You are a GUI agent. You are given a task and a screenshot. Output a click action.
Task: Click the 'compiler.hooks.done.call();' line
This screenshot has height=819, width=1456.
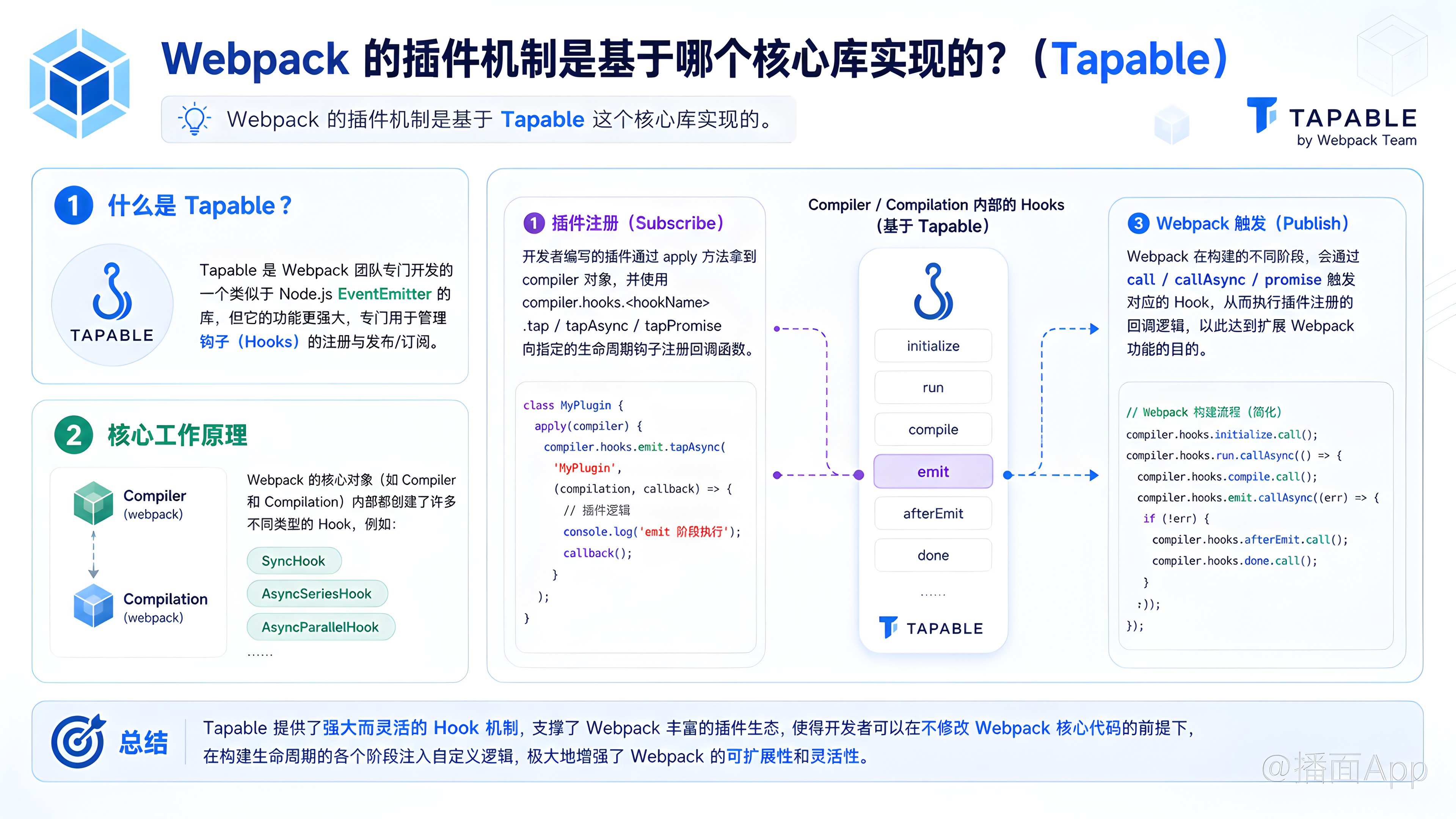pyautogui.click(x=1235, y=561)
